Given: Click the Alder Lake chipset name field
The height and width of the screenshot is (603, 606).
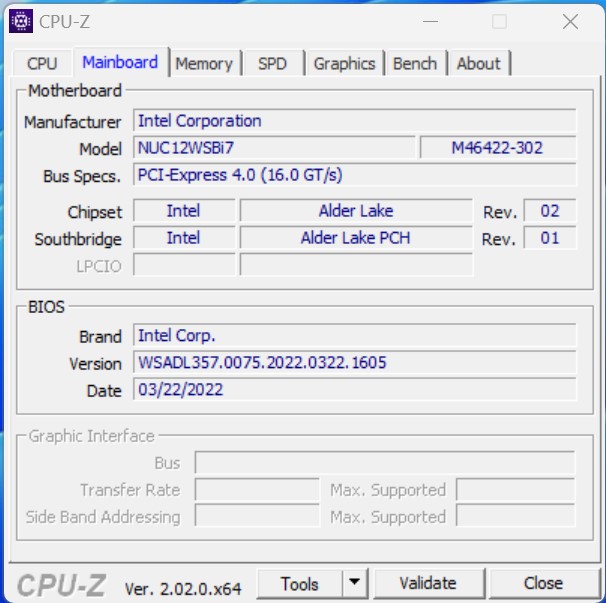Looking at the screenshot, I should [x=356, y=211].
